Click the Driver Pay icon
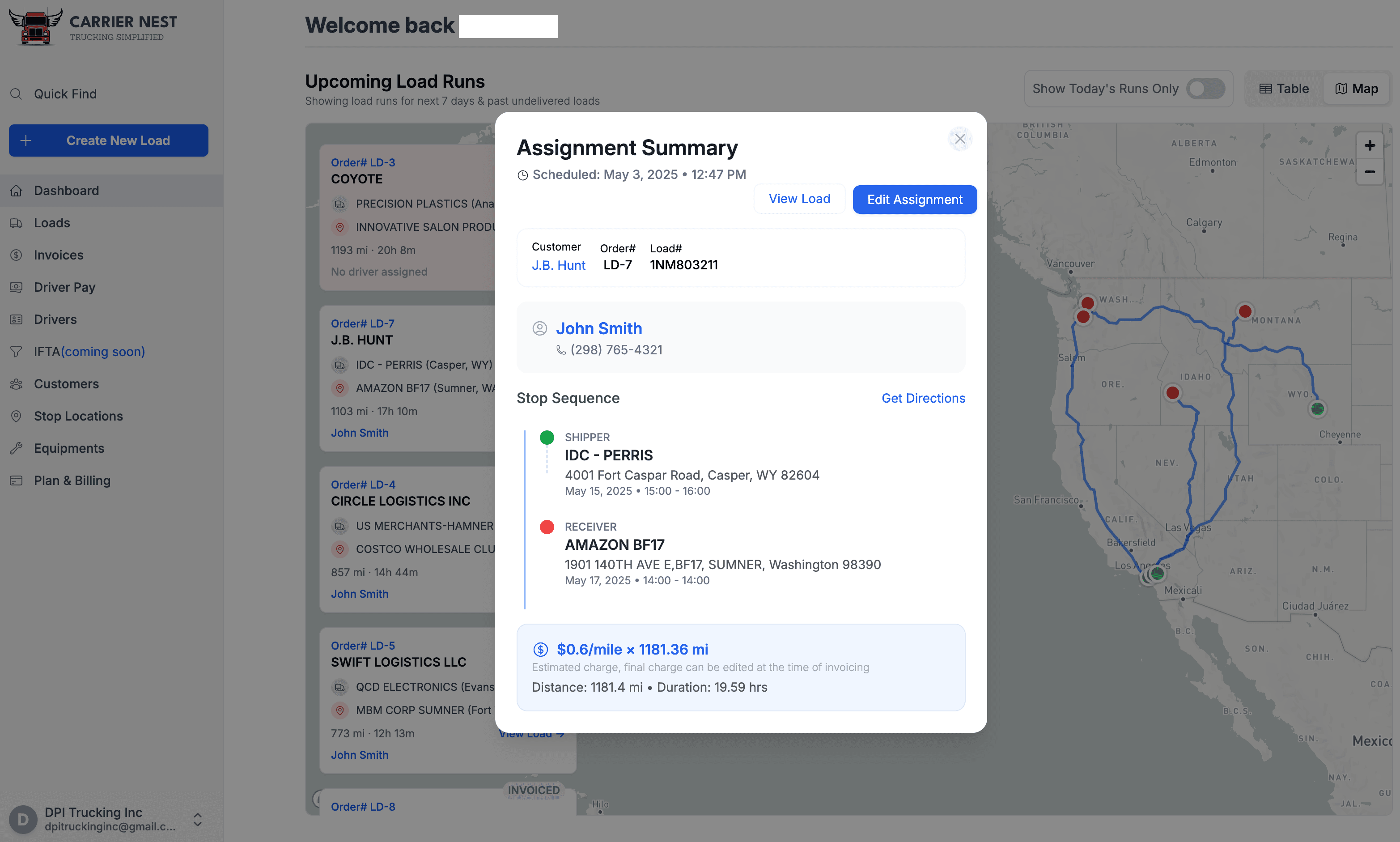The width and height of the screenshot is (1400, 842). 17,287
